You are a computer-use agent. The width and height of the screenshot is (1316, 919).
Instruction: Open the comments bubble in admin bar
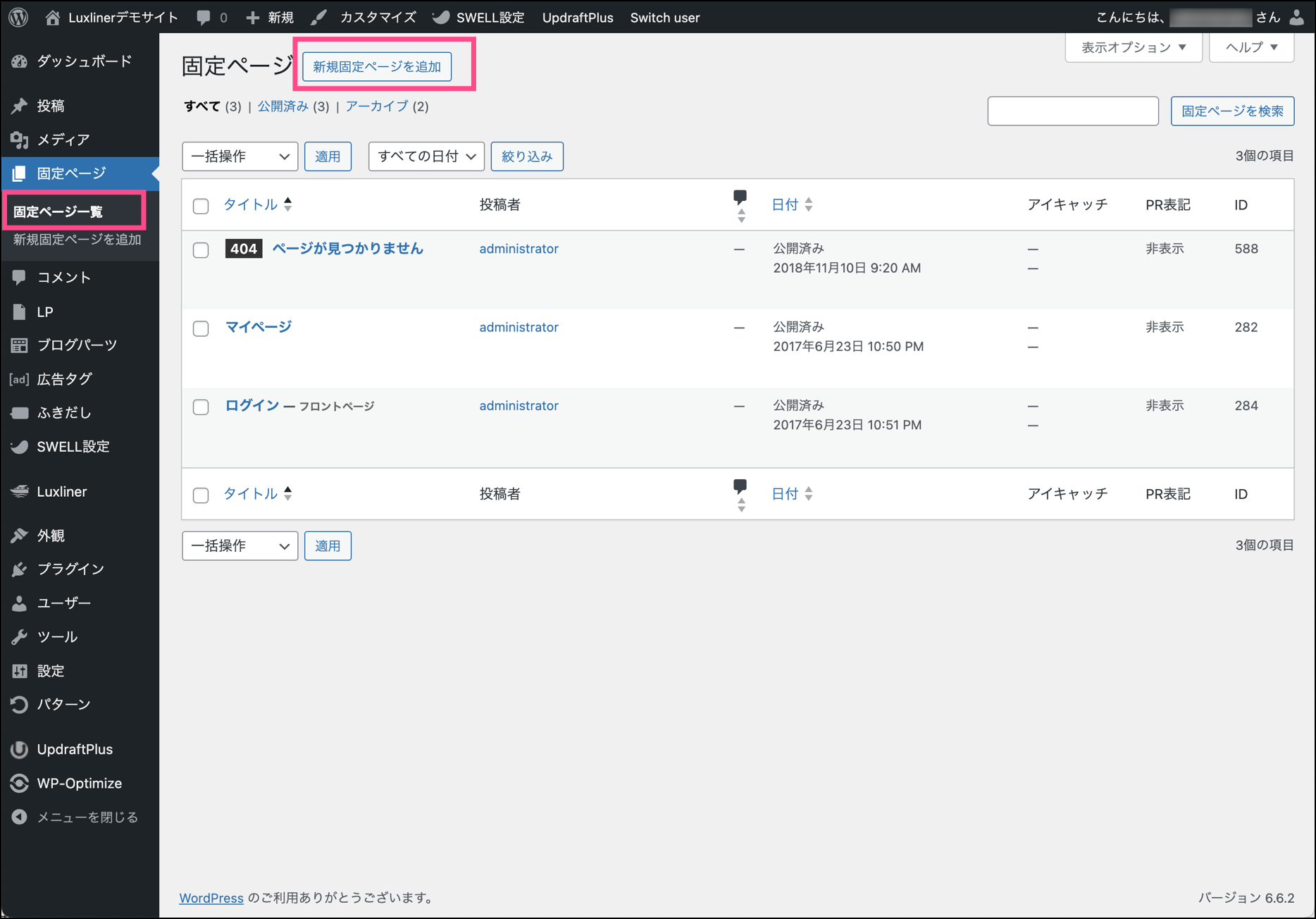[204, 18]
